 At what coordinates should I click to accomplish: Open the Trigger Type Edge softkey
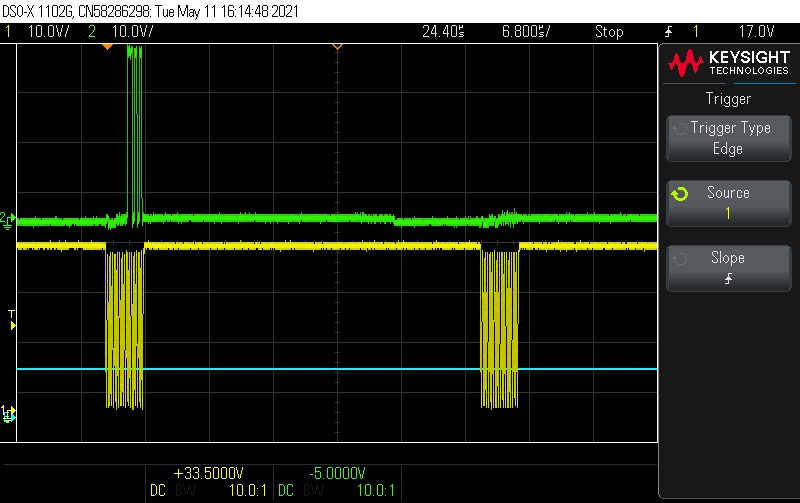[x=729, y=138]
